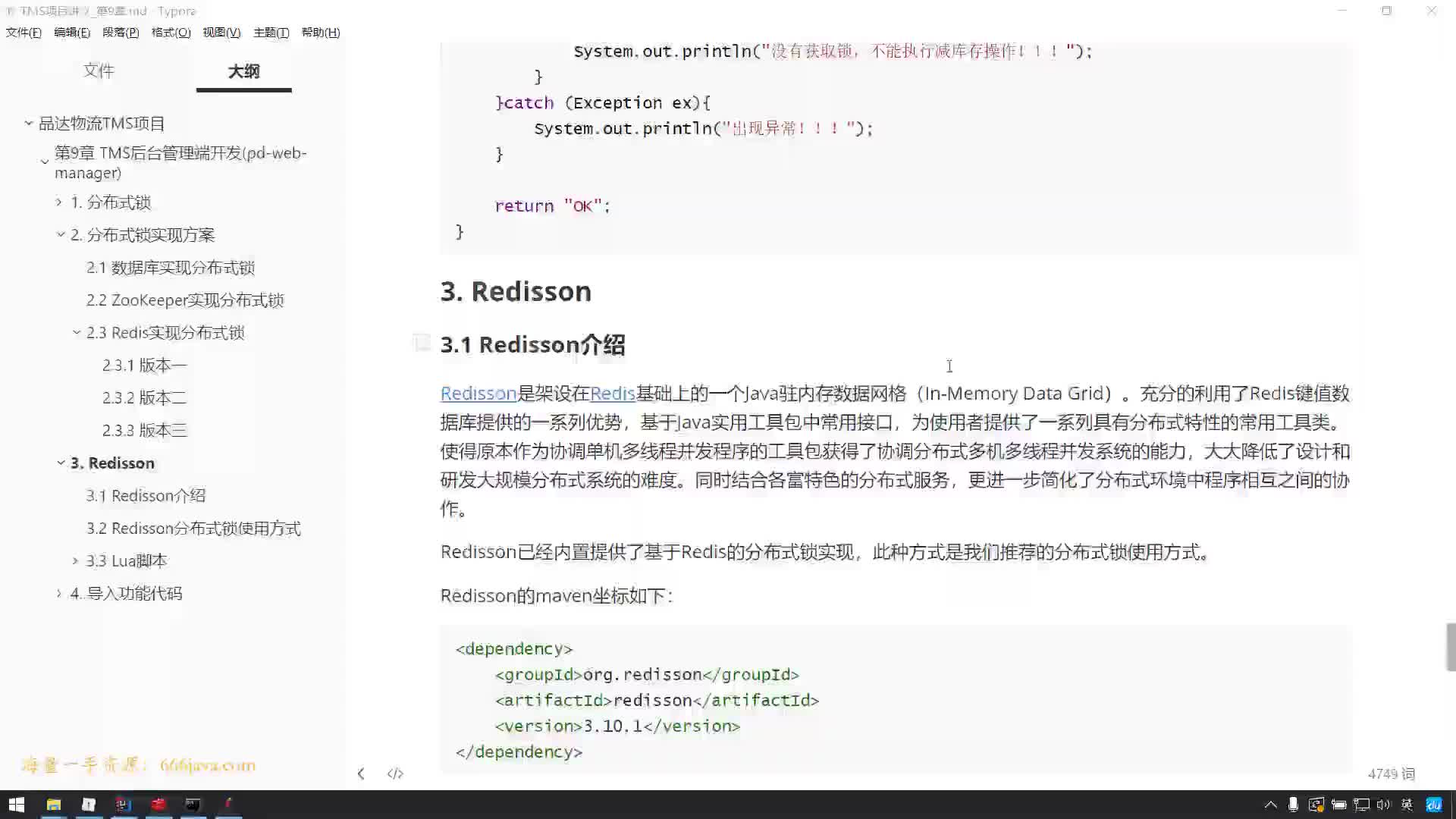Switch the IME language indicator
The width and height of the screenshot is (1456, 819).
coord(1407,805)
